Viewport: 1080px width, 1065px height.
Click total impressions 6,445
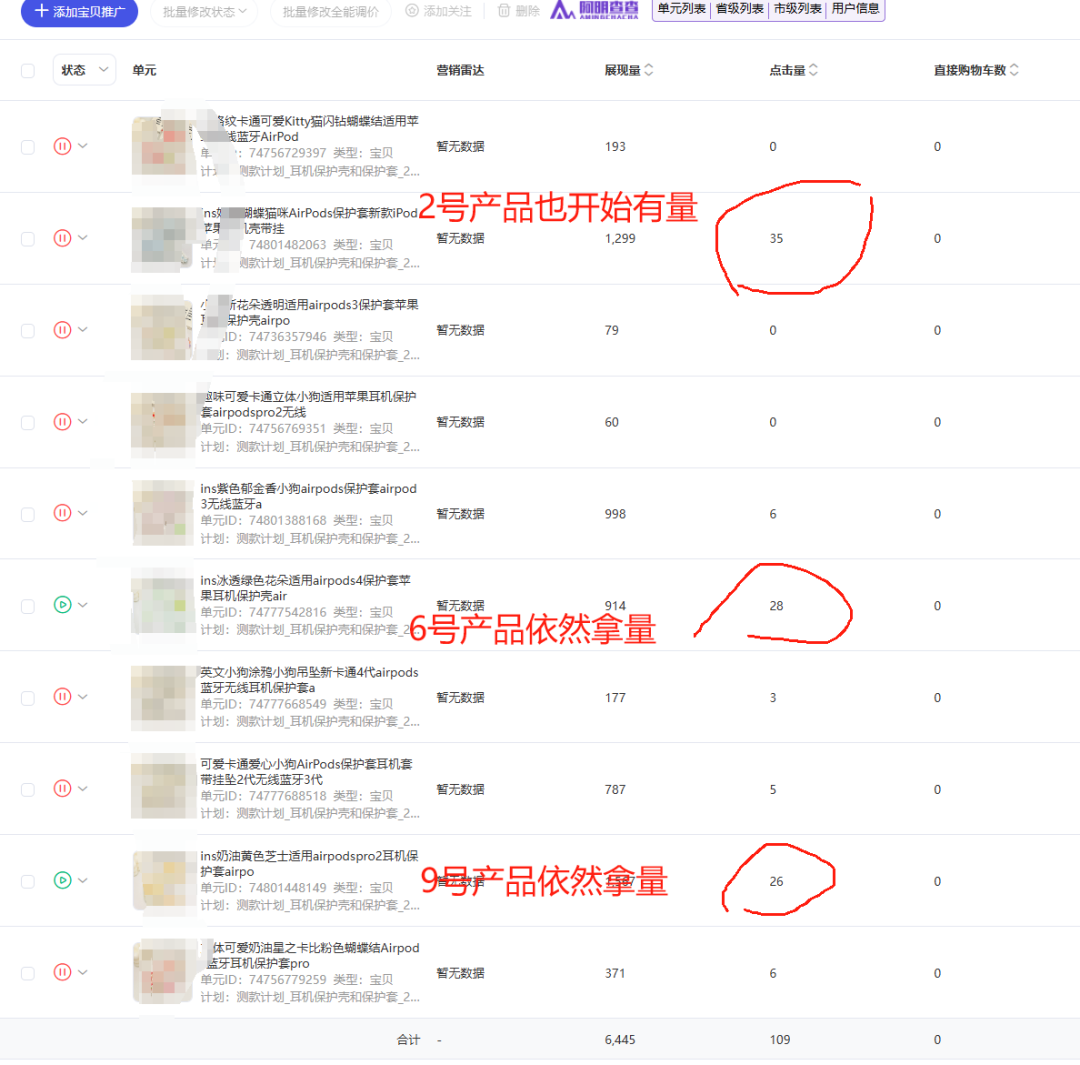click(620, 1040)
